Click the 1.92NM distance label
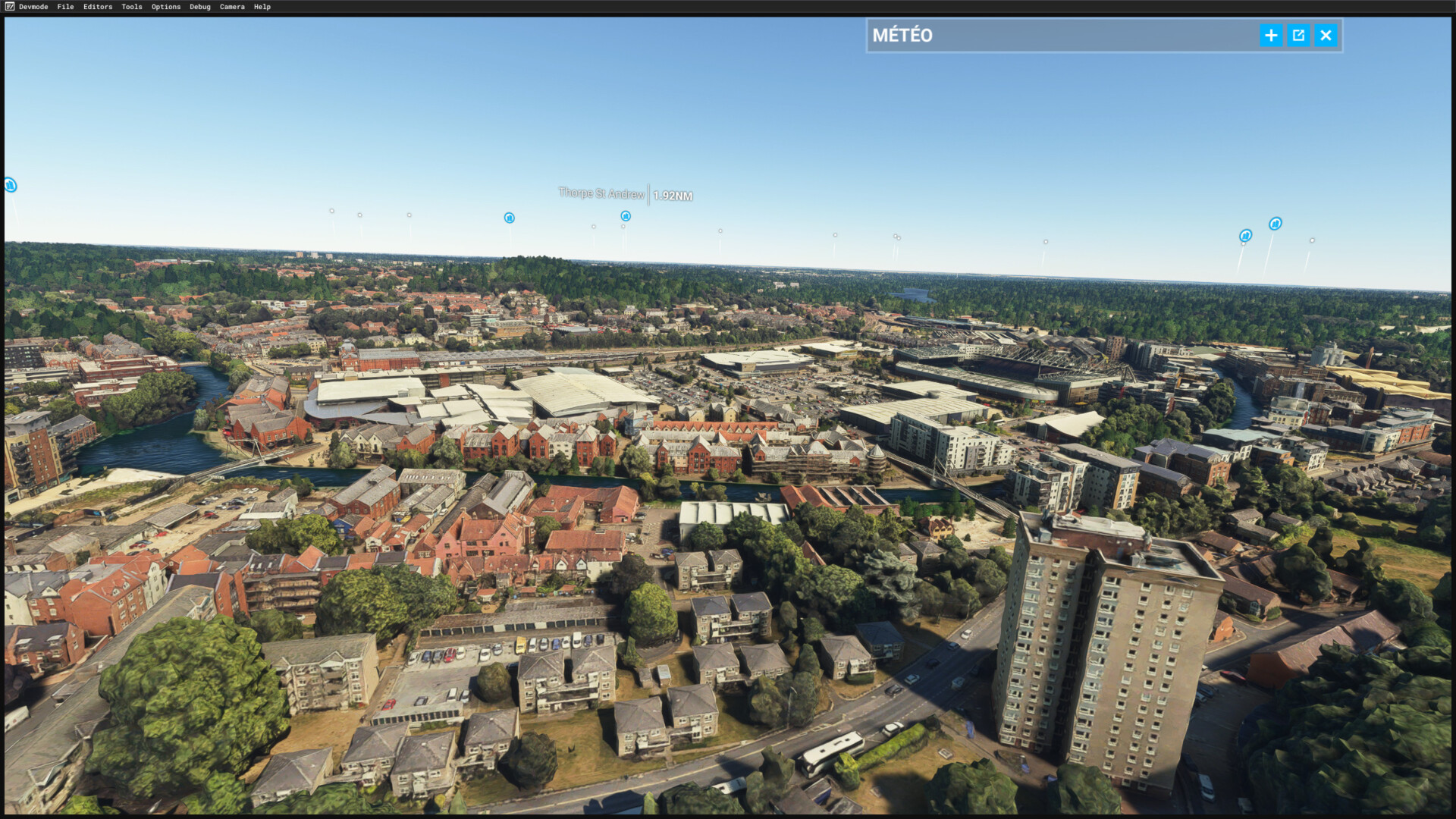This screenshot has height=819, width=1456. pos(673,196)
